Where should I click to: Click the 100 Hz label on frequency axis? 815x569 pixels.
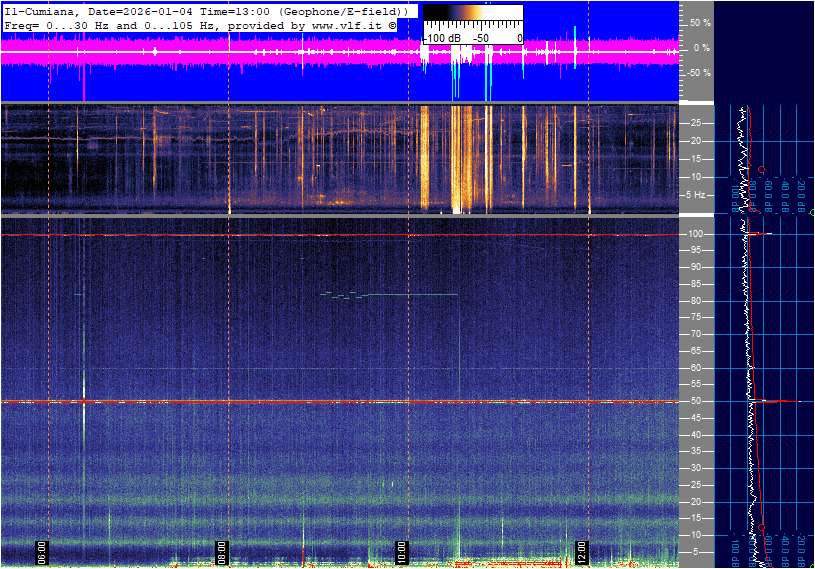pyautogui.click(x=695, y=234)
